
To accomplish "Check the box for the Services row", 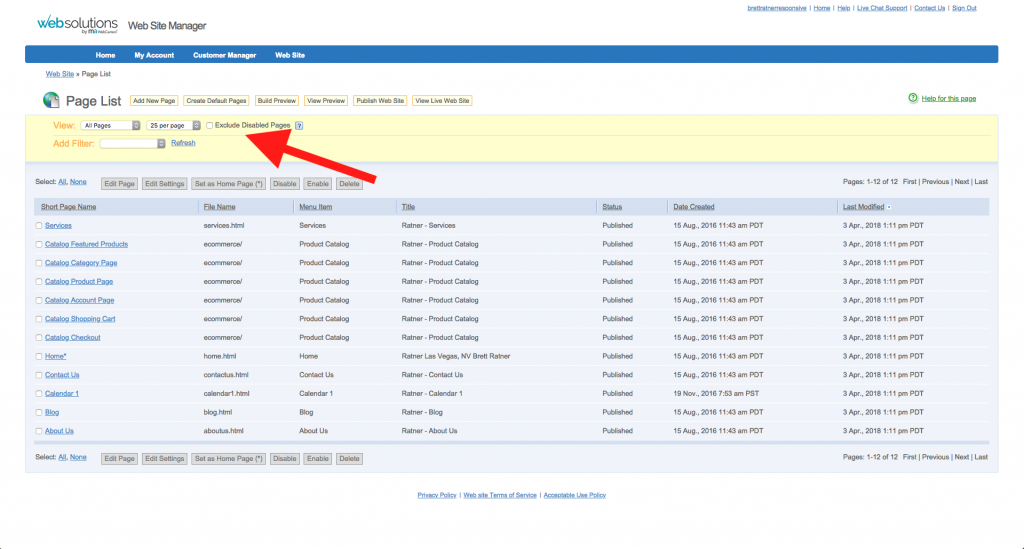I will click(x=39, y=226).
